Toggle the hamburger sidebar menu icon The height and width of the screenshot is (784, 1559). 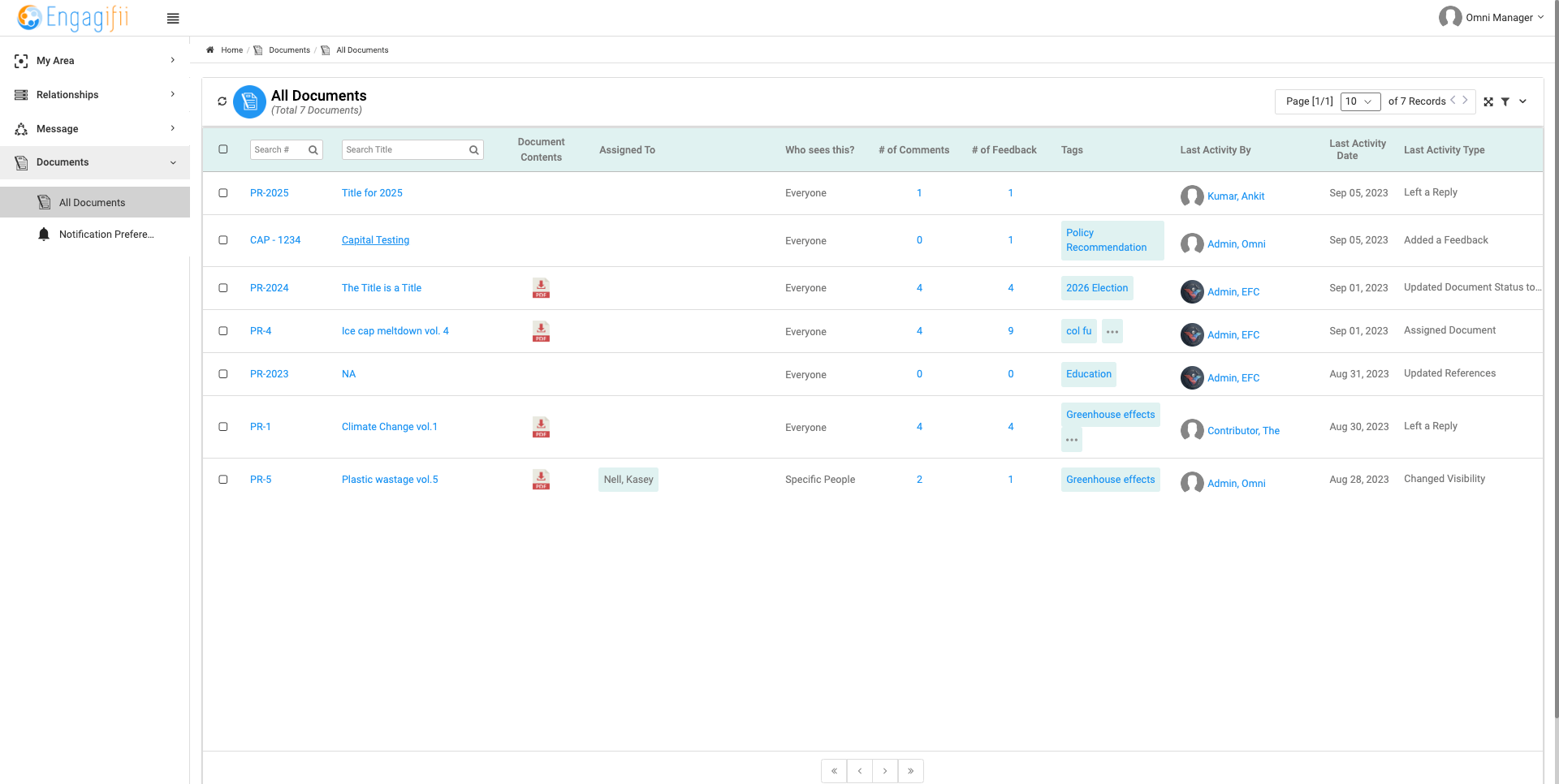point(173,19)
